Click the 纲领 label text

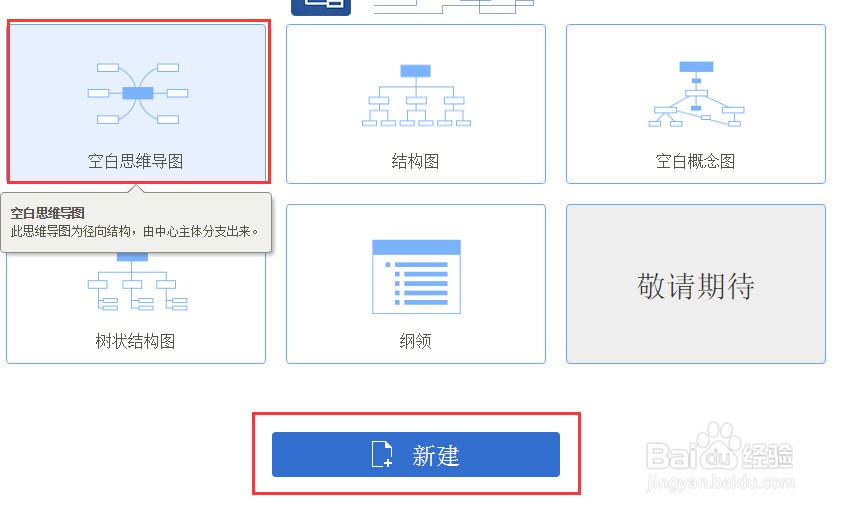[416, 341]
